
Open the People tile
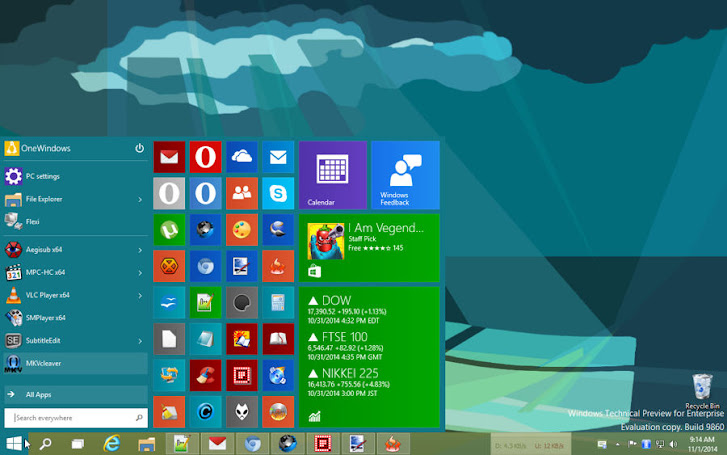pos(242,193)
